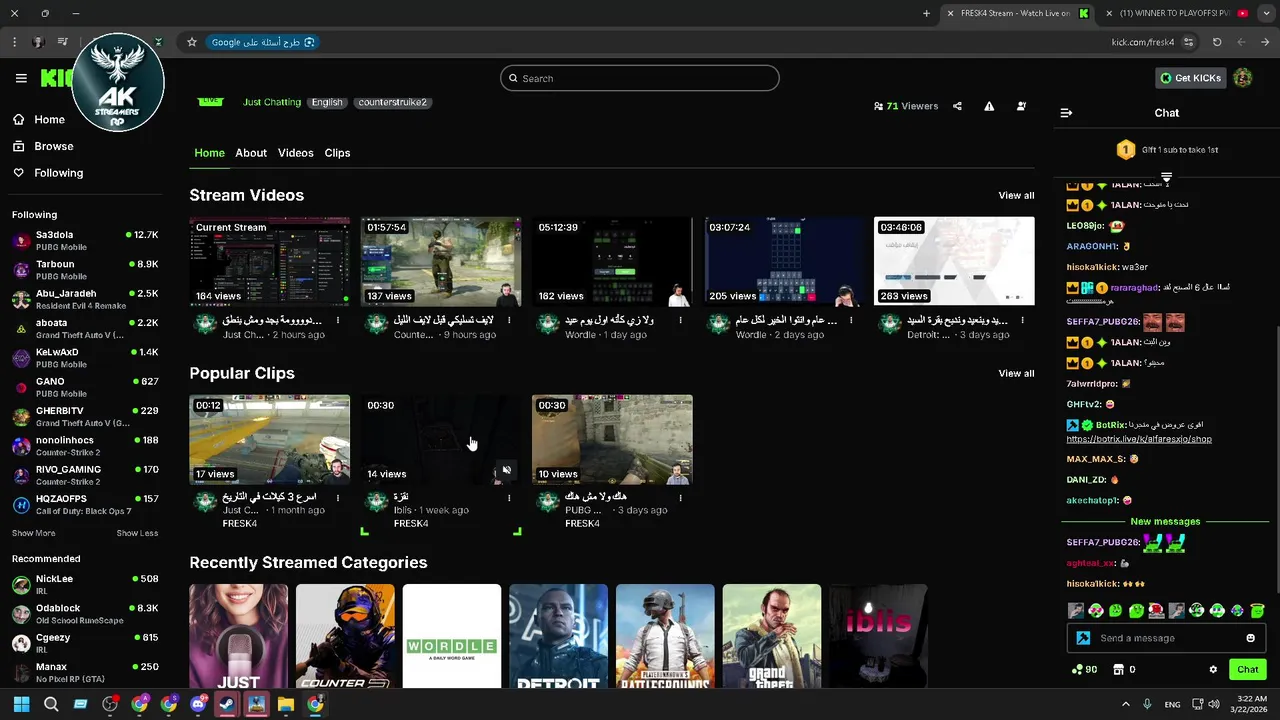Open Discord from the taskbar
Screen dimensions: 1280x720
coord(198,704)
